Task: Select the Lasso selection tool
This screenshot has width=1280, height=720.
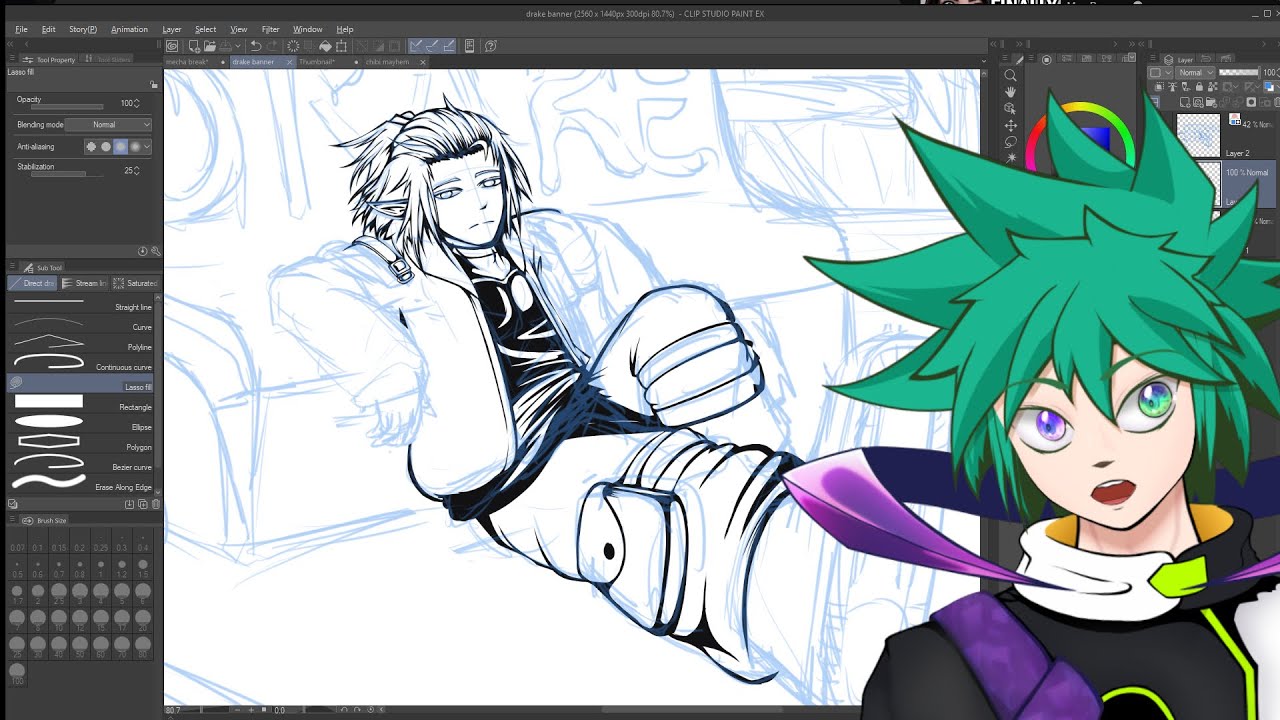Action: pyautogui.click(x=1010, y=142)
